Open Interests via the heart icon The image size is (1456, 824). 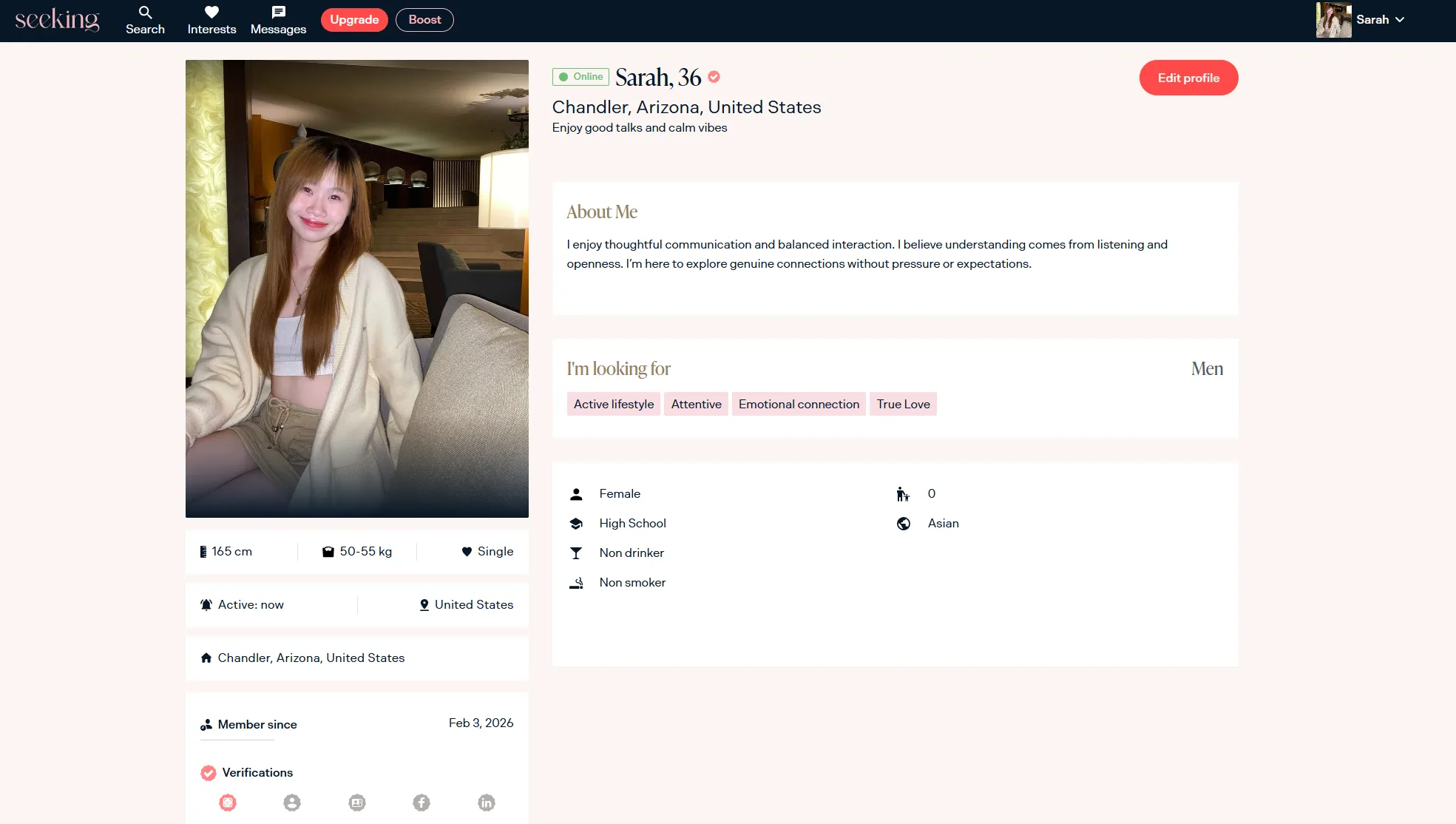click(211, 13)
